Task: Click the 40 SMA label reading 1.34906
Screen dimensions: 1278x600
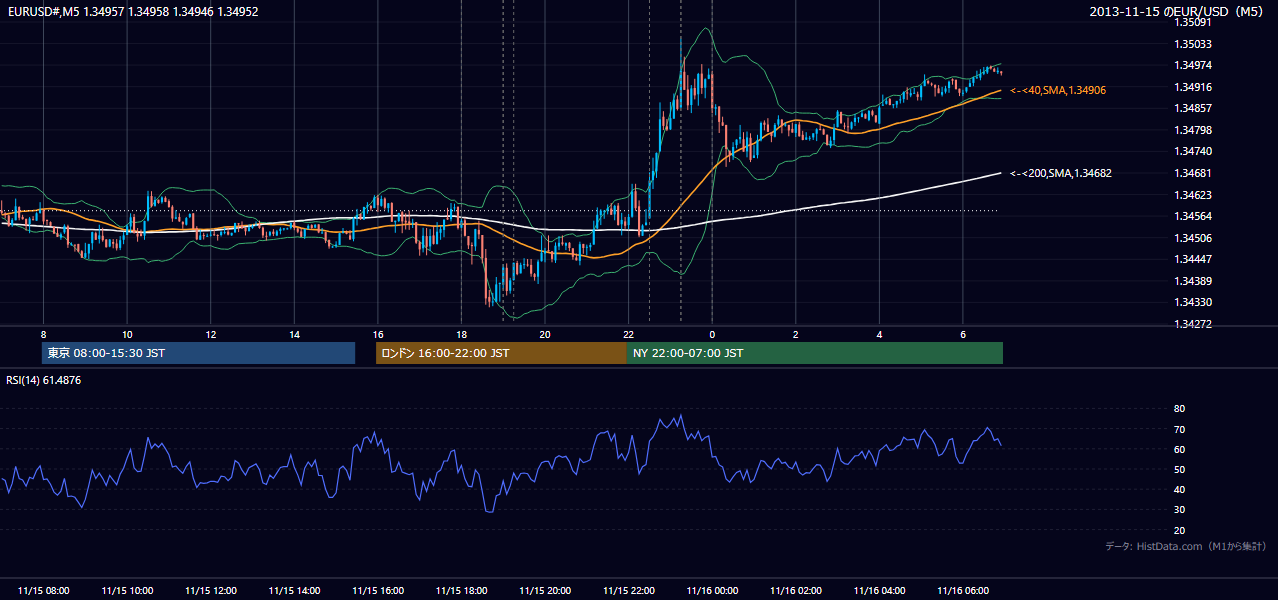Action: [x=1057, y=90]
